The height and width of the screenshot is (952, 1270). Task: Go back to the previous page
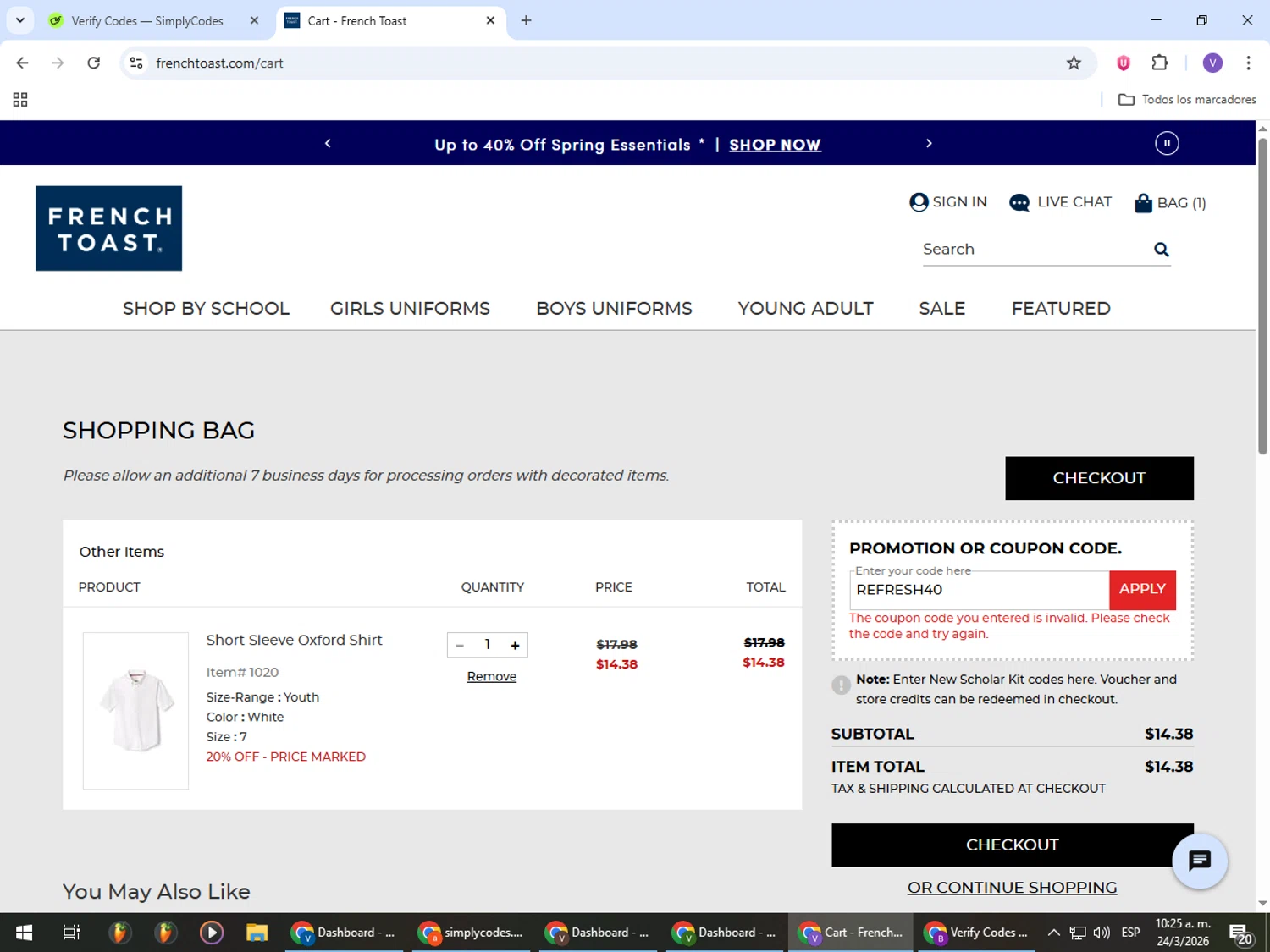[23, 63]
